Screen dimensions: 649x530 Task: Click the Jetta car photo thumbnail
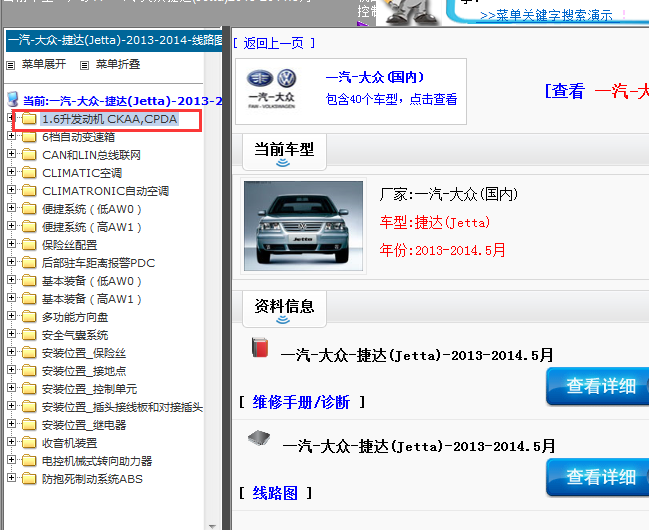(303, 226)
